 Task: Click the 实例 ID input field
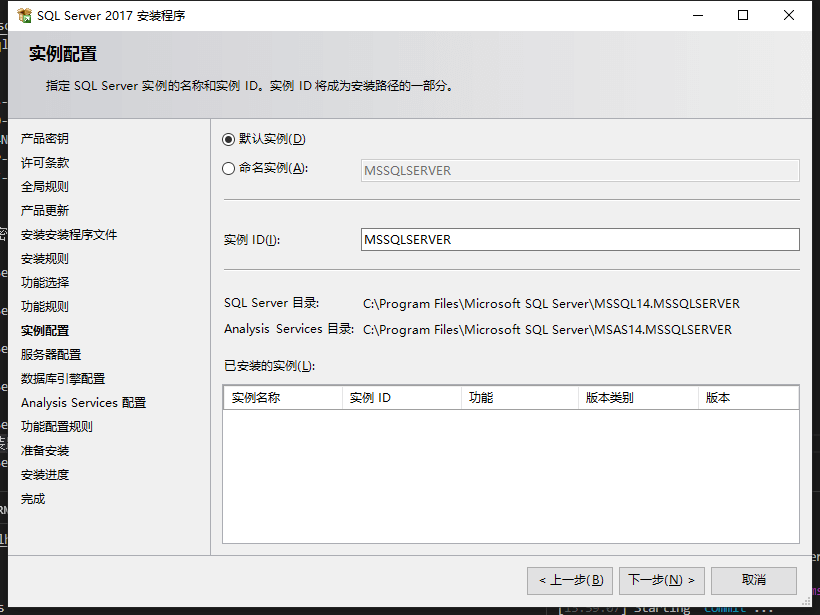(579, 240)
